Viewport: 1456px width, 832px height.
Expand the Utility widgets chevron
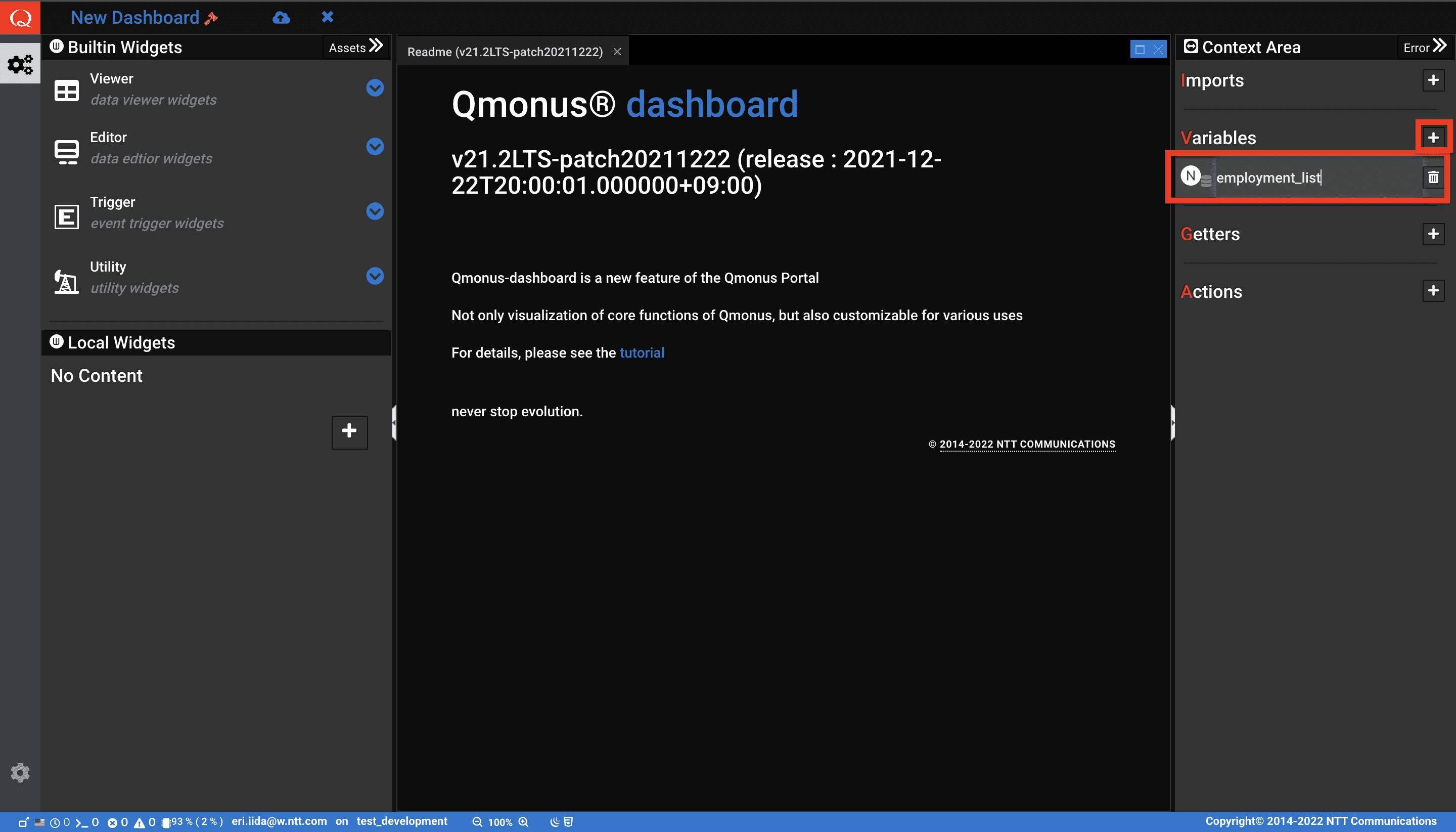(x=375, y=277)
